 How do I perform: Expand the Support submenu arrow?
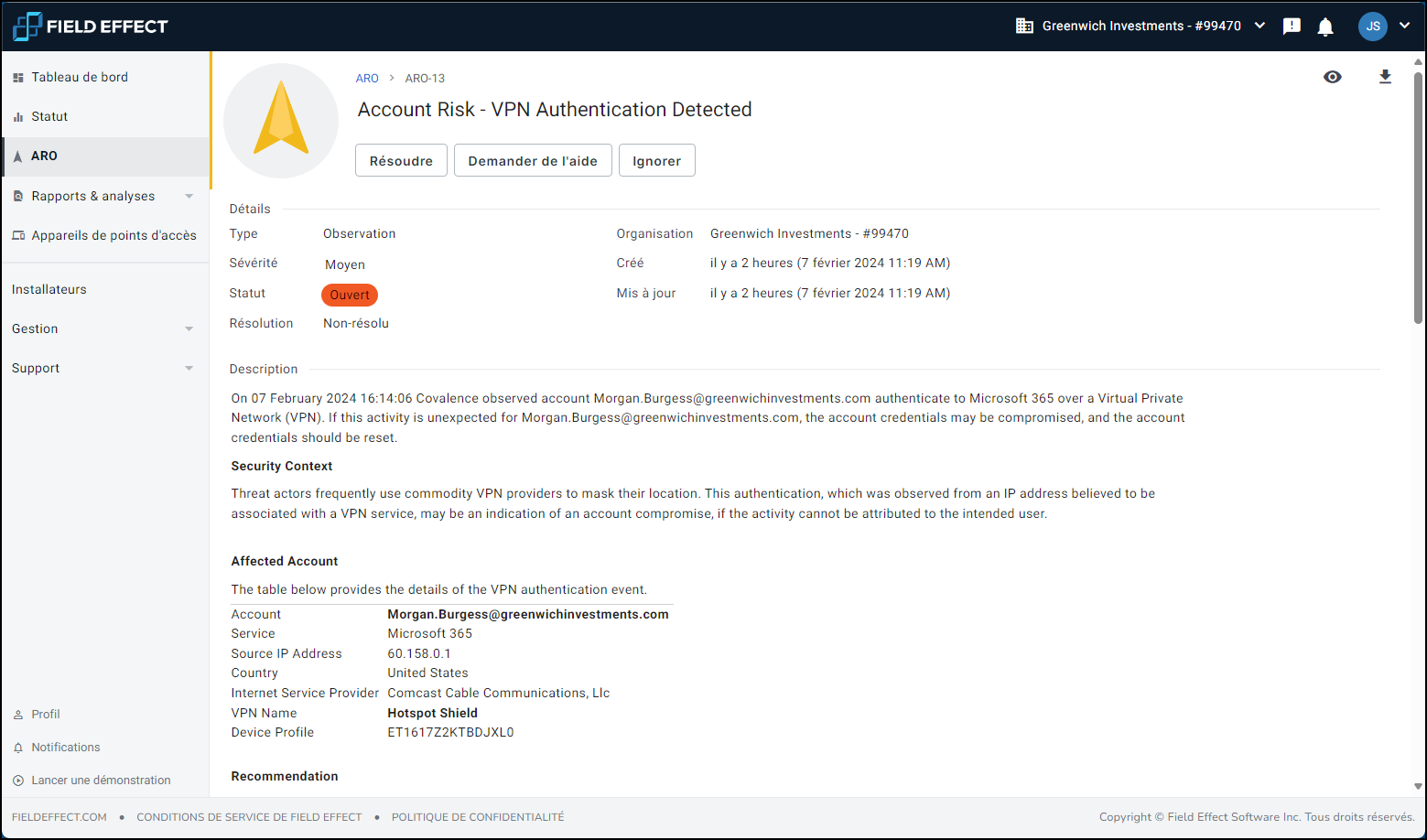[x=189, y=368]
